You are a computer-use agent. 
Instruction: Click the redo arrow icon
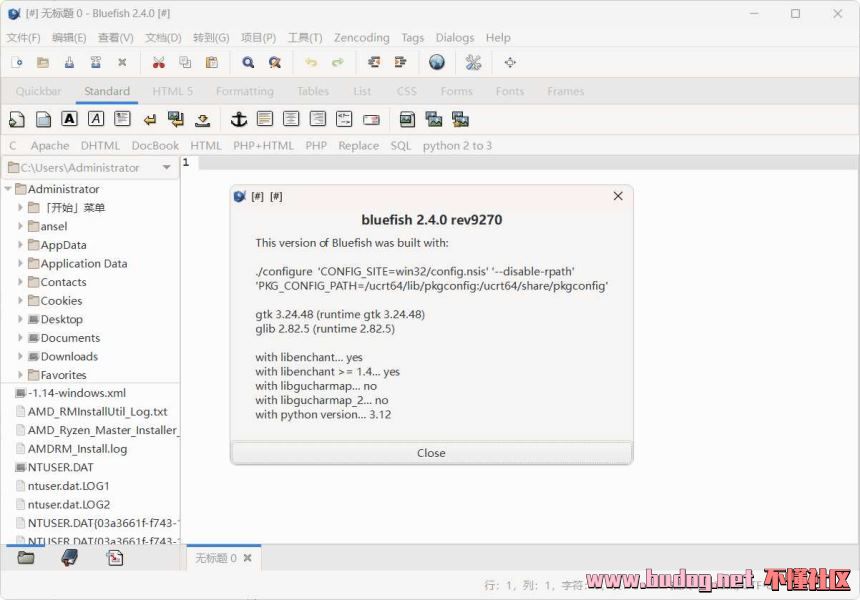coord(337,63)
